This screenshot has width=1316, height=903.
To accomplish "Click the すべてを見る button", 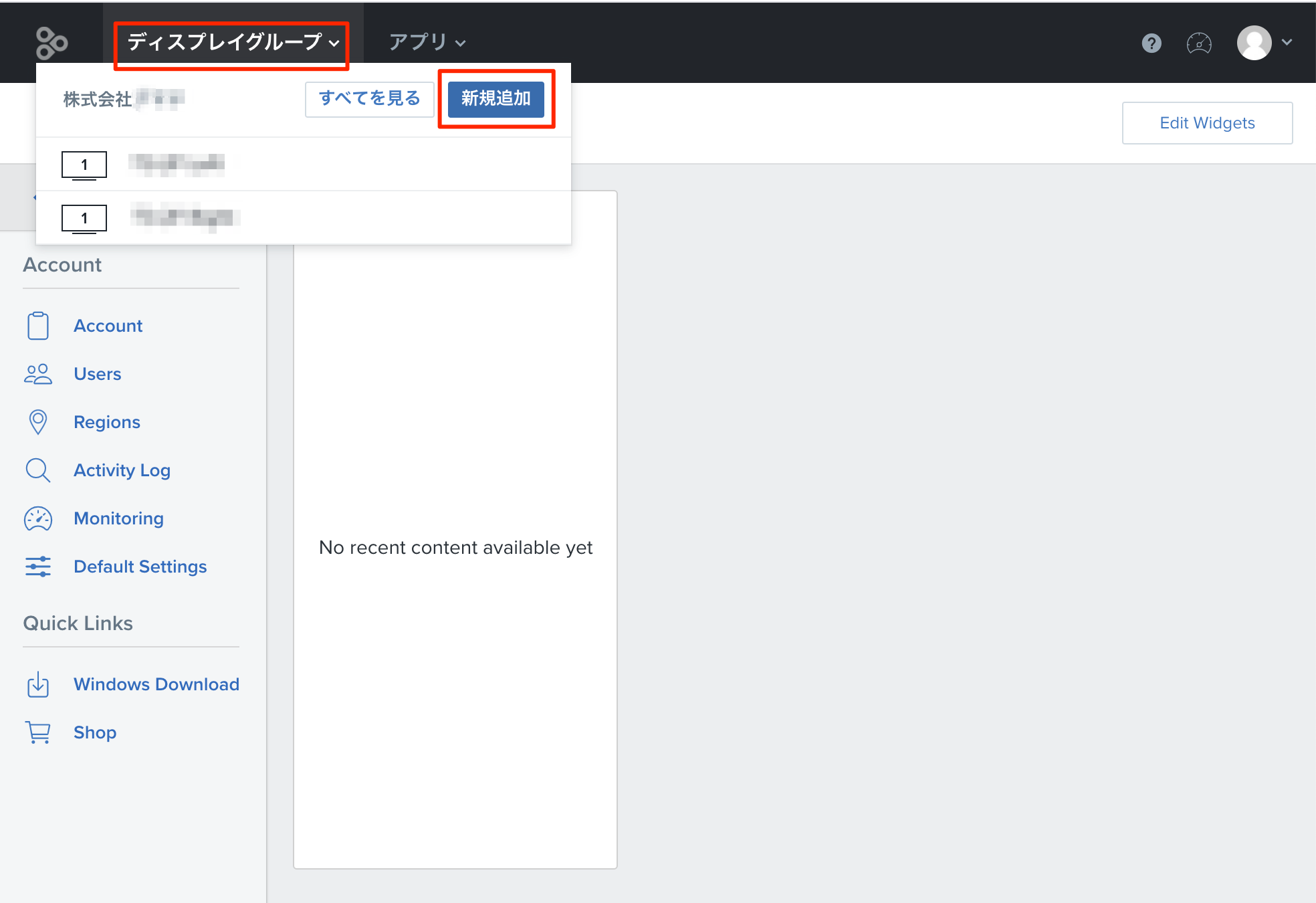I will pyautogui.click(x=369, y=99).
